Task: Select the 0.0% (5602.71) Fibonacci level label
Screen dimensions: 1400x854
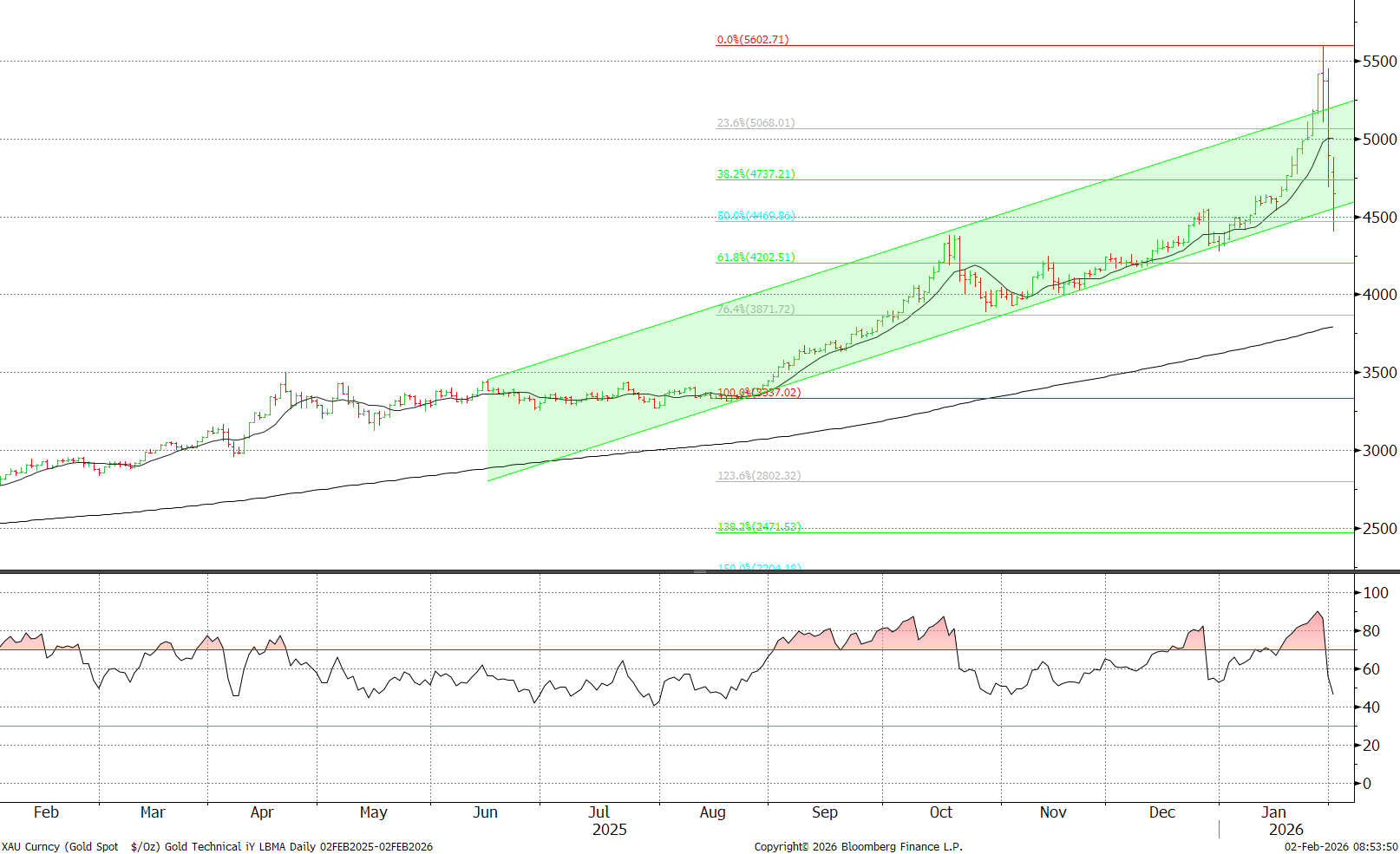Action: 751,40
